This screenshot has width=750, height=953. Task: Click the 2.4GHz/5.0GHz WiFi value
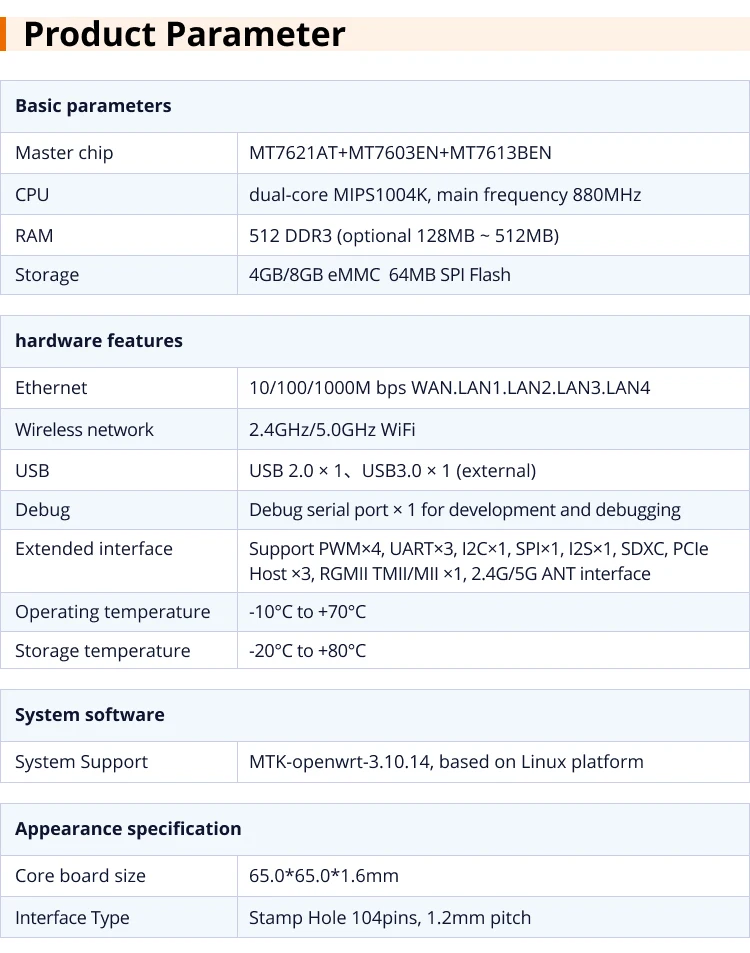click(x=332, y=430)
